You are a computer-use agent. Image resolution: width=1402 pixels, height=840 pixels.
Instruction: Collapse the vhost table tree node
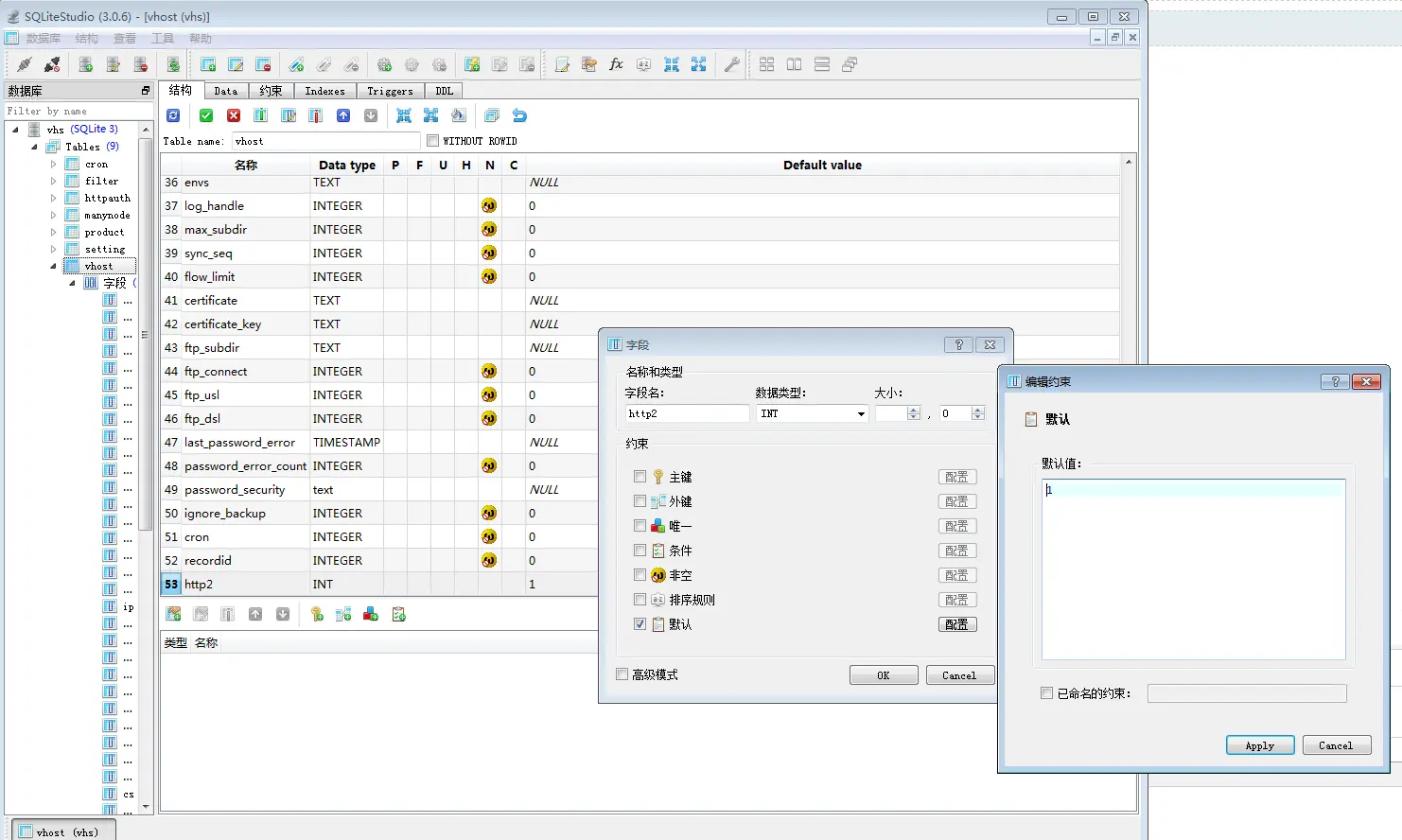click(54, 266)
